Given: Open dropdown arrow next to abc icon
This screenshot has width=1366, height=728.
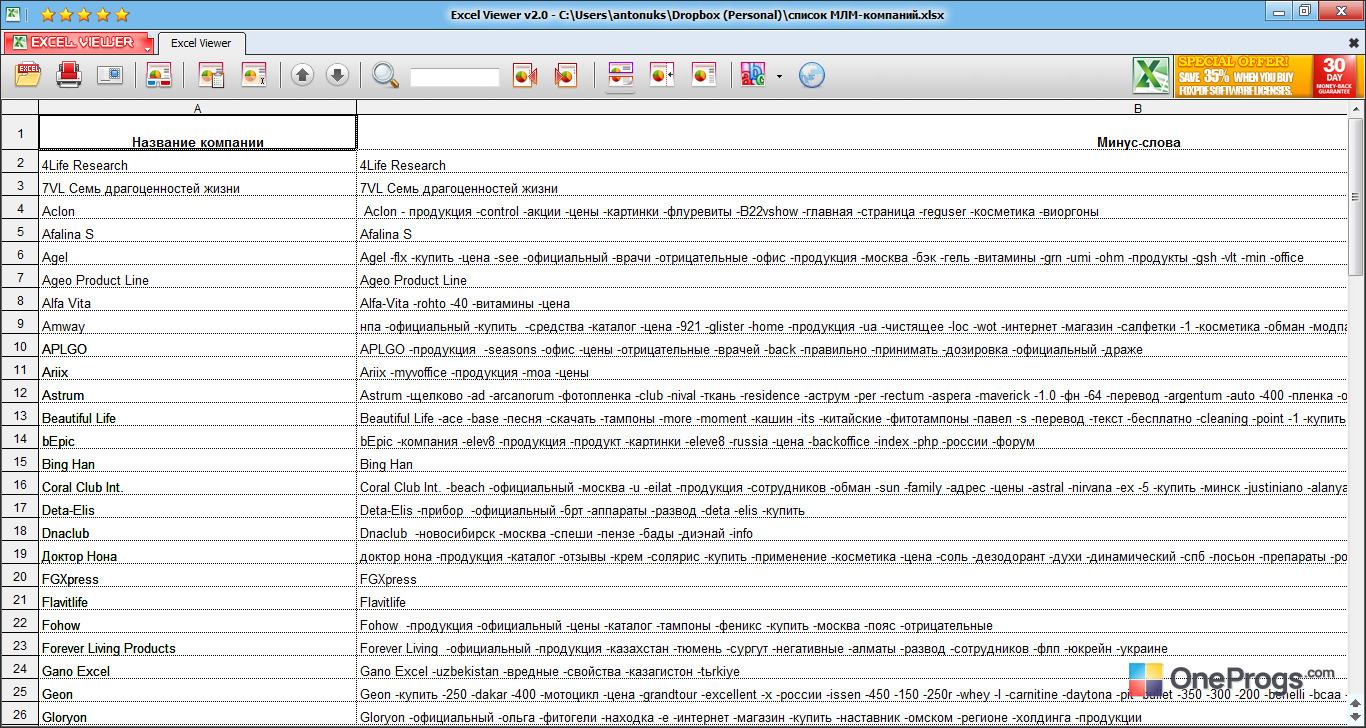Looking at the screenshot, I should [778, 76].
